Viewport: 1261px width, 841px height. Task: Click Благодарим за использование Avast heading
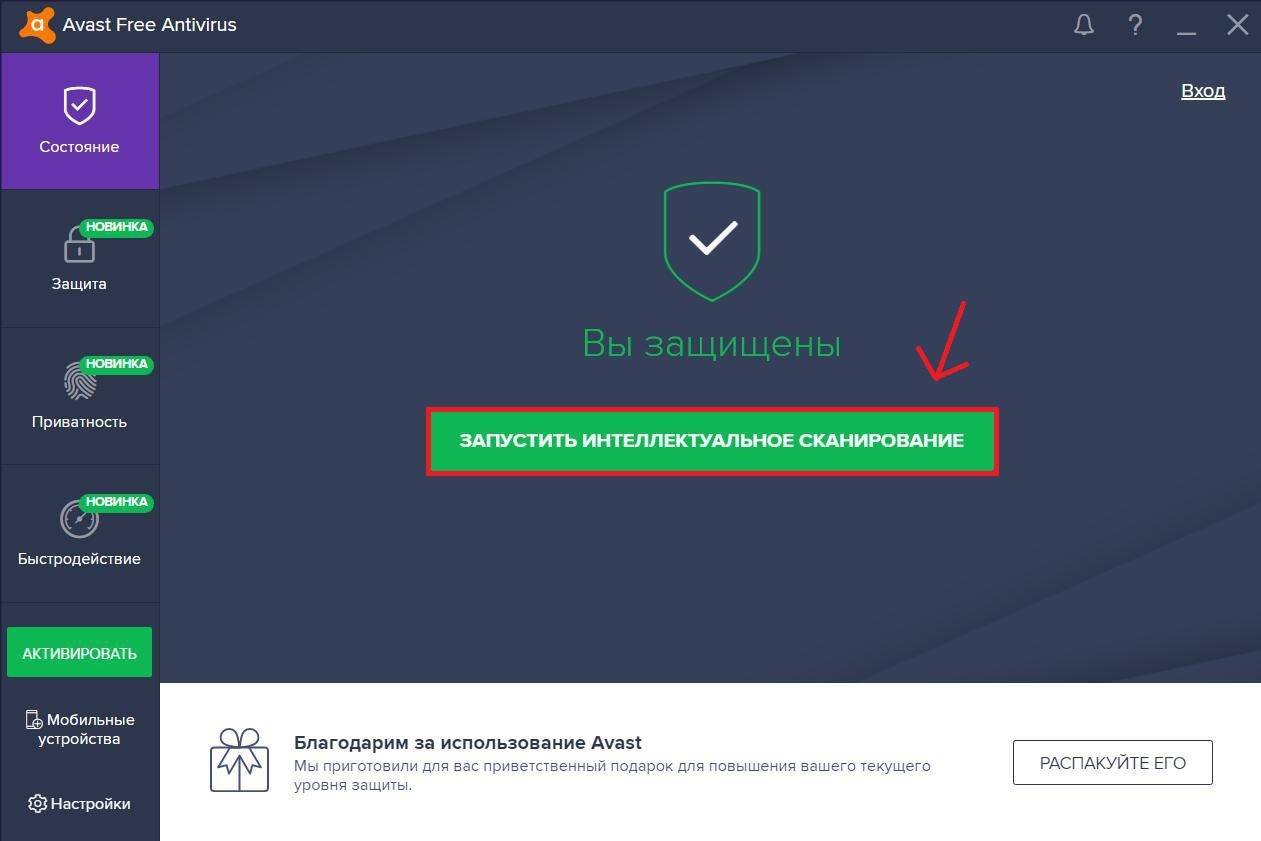pyautogui.click(x=468, y=743)
